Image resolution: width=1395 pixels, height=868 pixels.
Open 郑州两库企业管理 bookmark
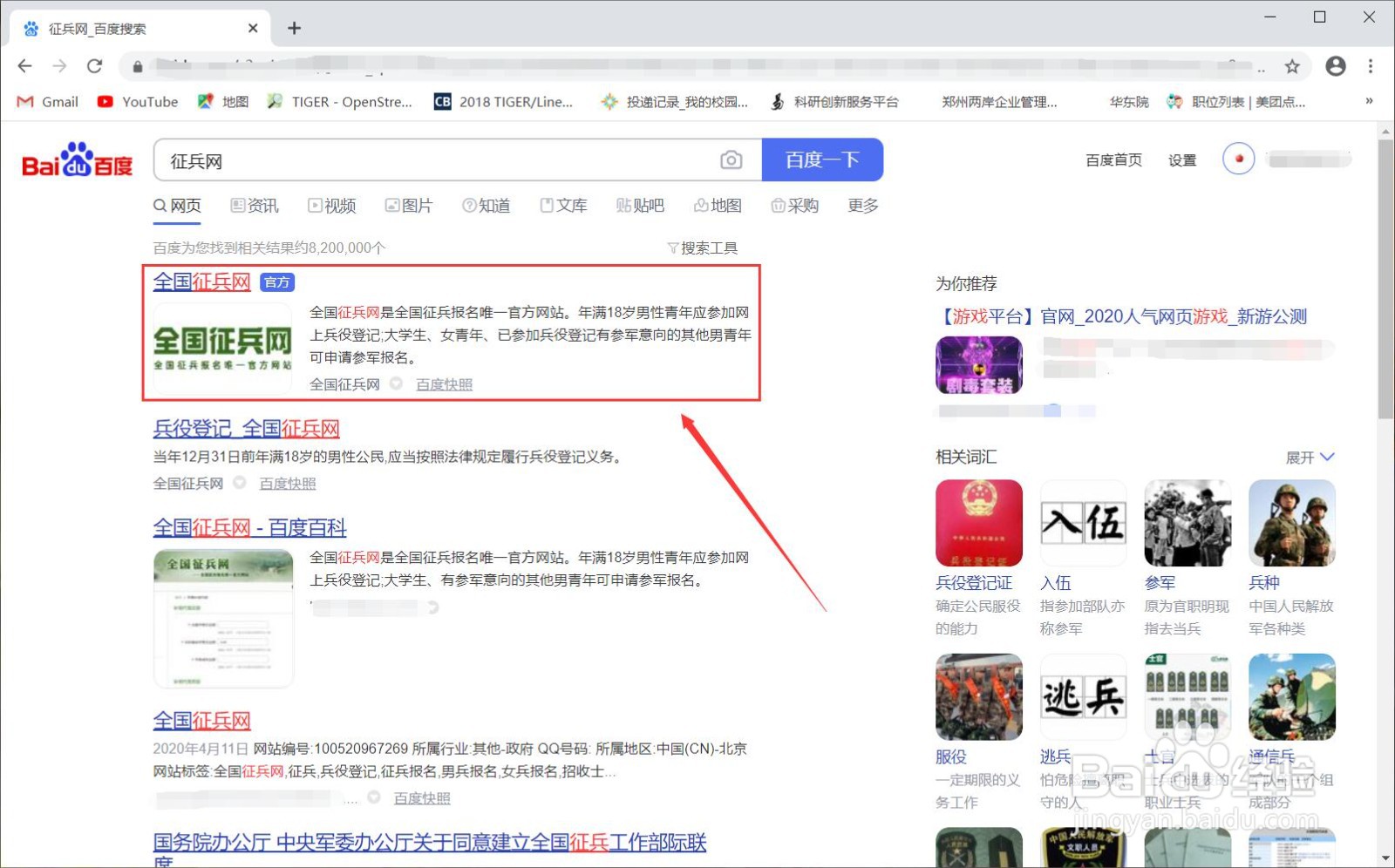point(999,102)
